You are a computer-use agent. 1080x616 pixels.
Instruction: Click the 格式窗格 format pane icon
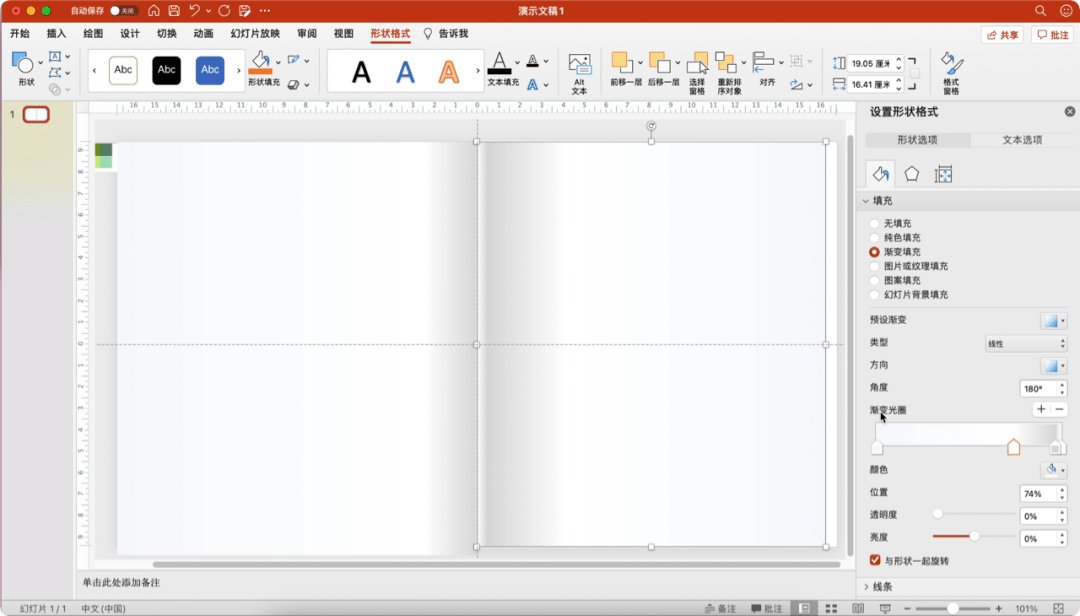pyautogui.click(x=951, y=67)
